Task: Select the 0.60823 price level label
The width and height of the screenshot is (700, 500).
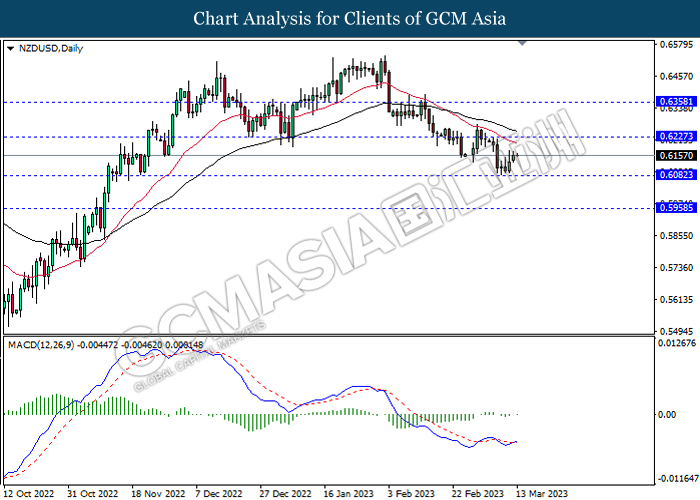Action: pos(676,175)
